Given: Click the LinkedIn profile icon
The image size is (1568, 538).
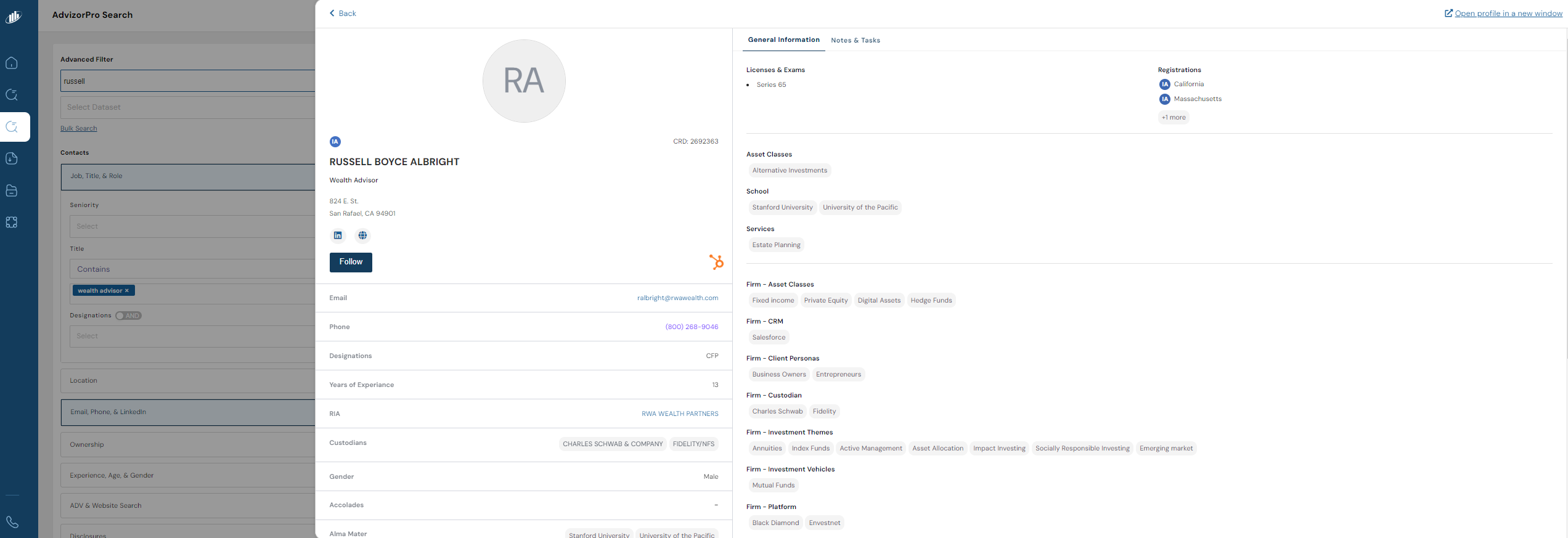Looking at the screenshot, I should click(x=338, y=235).
